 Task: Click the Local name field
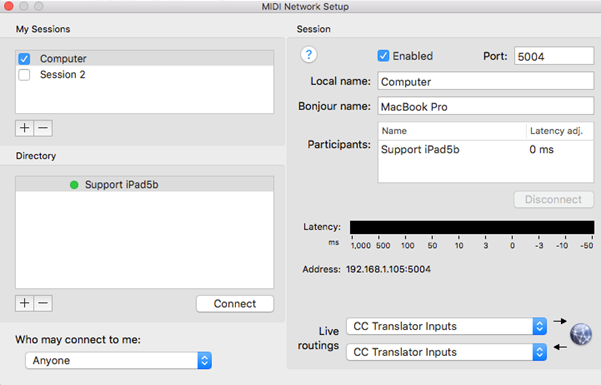pyautogui.click(x=486, y=82)
